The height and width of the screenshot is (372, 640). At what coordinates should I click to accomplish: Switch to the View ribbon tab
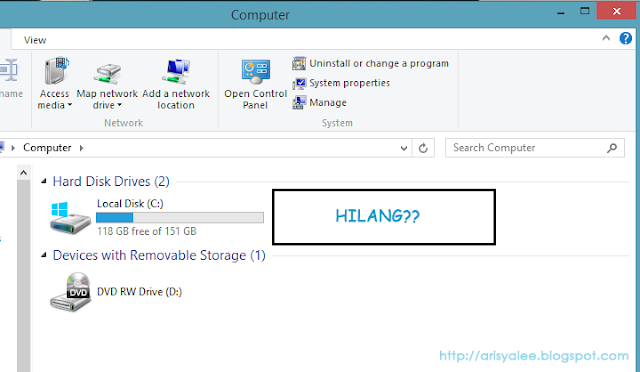click(x=35, y=40)
